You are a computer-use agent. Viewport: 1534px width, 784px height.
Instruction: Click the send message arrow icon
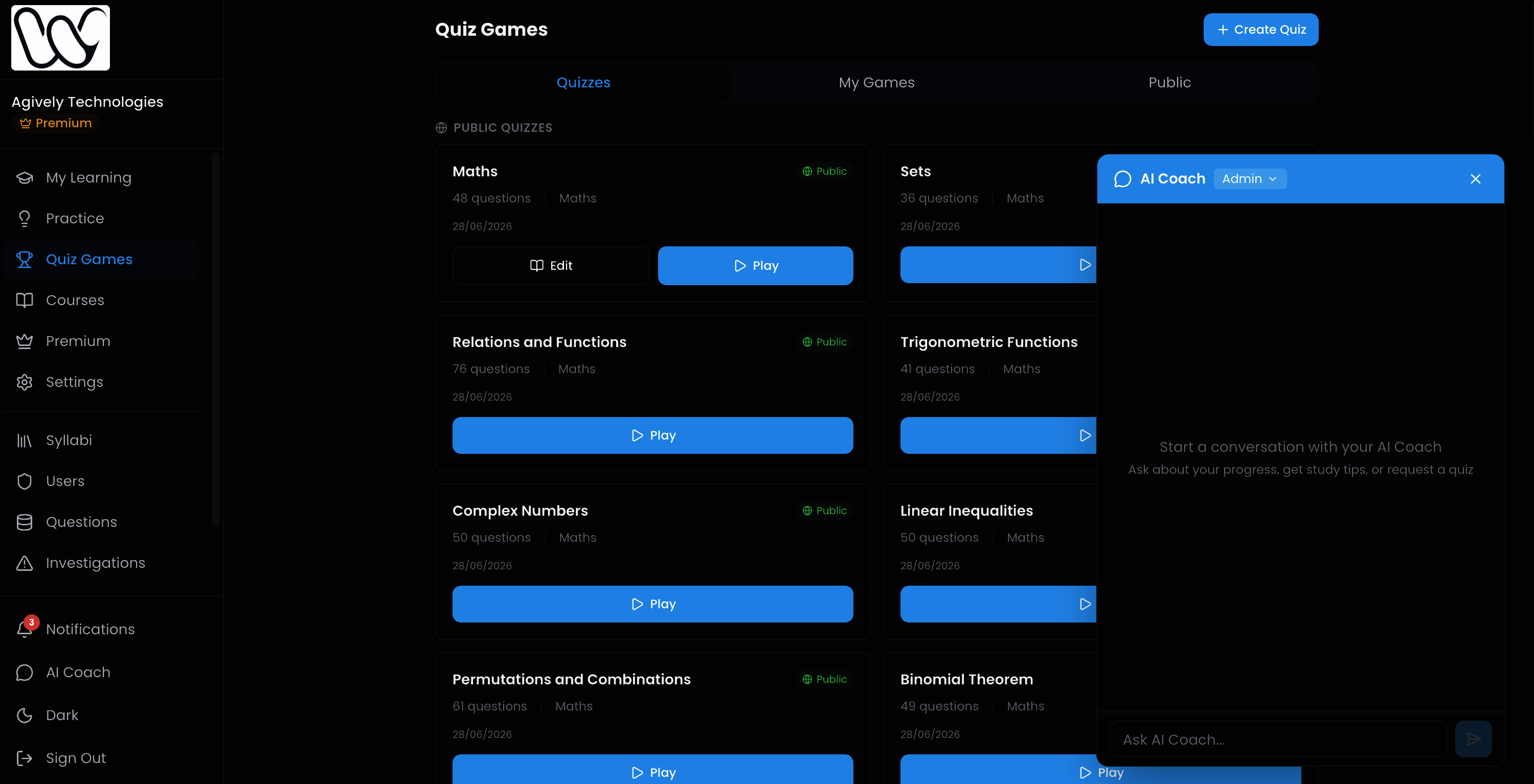coord(1473,740)
